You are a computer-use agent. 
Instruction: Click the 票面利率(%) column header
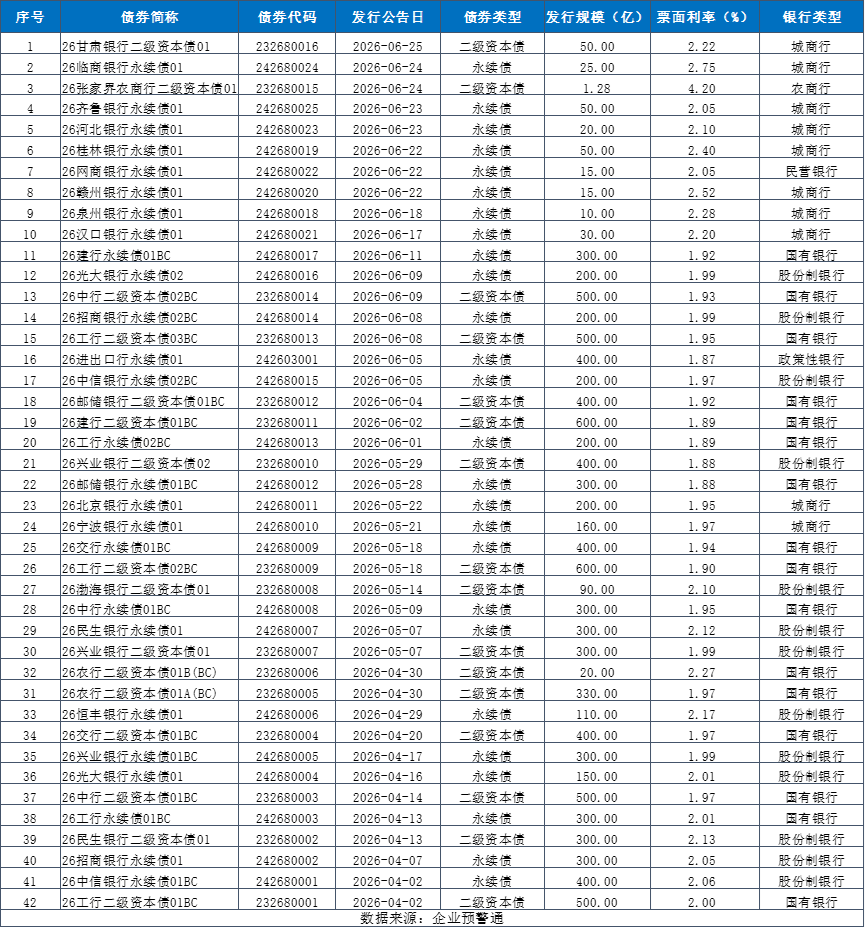tap(705, 17)
